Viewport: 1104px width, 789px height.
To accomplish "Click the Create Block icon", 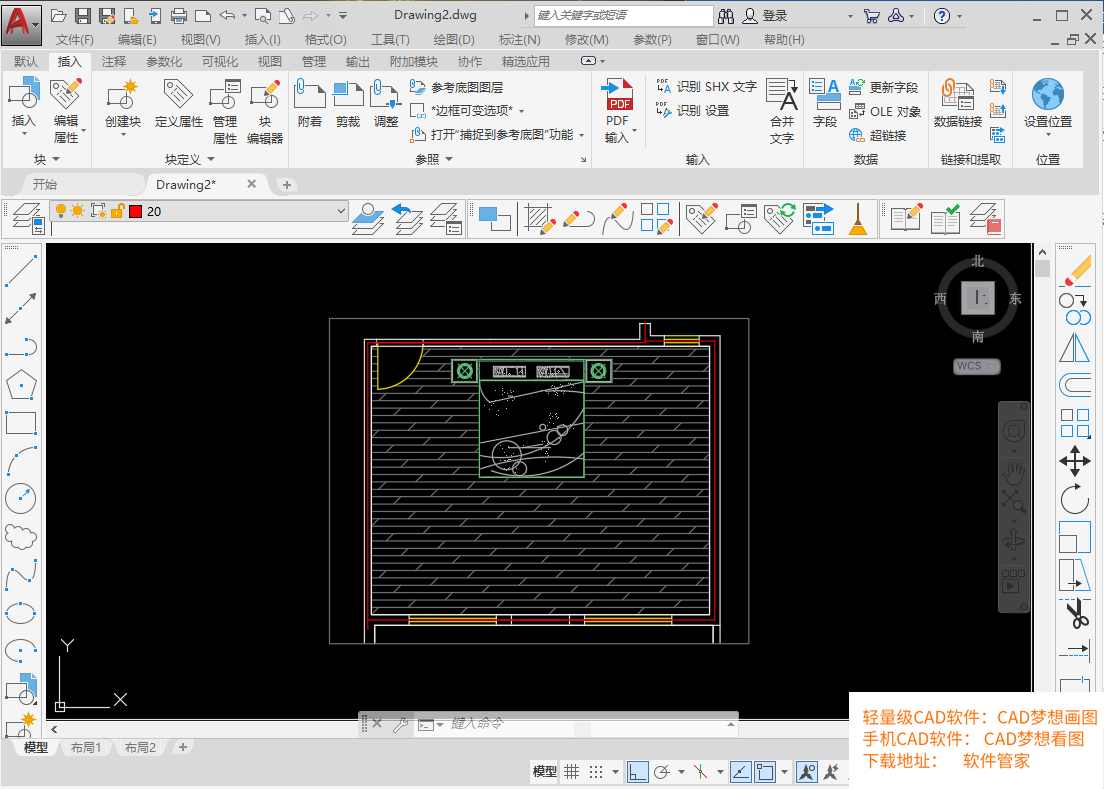I will point(123,94).
